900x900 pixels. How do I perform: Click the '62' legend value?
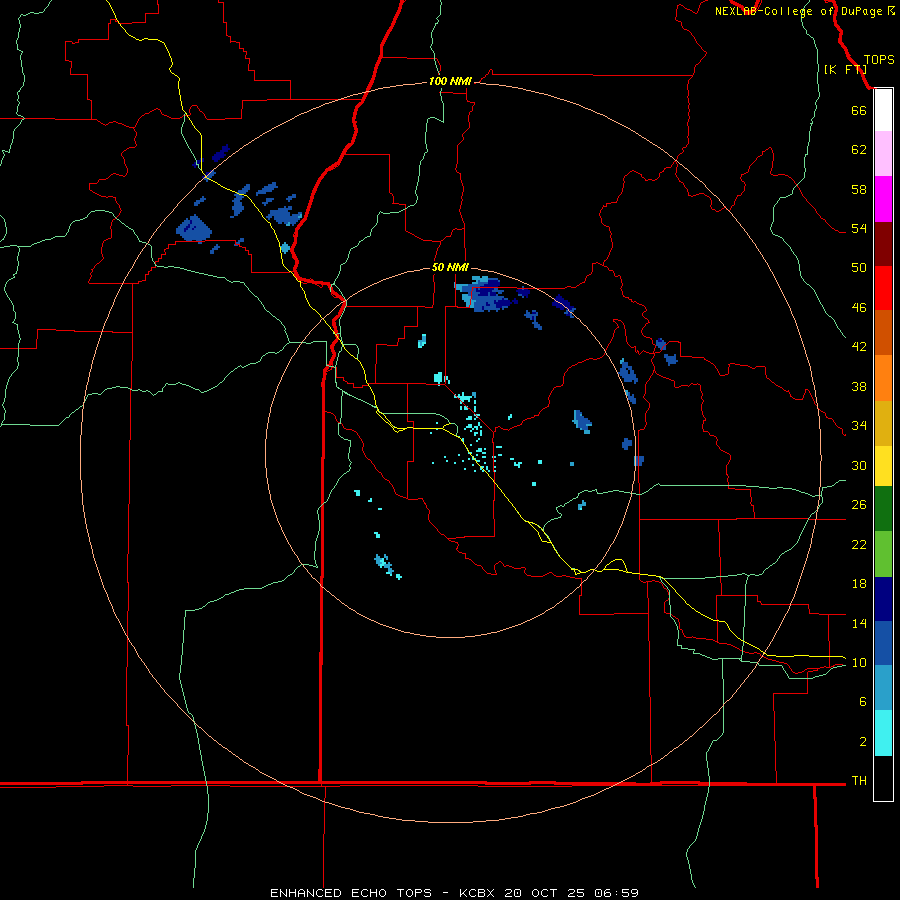[x=859, y=150]
